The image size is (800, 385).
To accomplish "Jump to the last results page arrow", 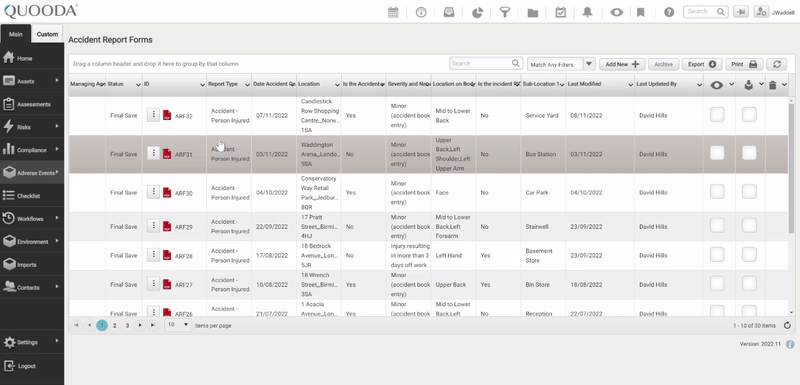I will (153, 325).
